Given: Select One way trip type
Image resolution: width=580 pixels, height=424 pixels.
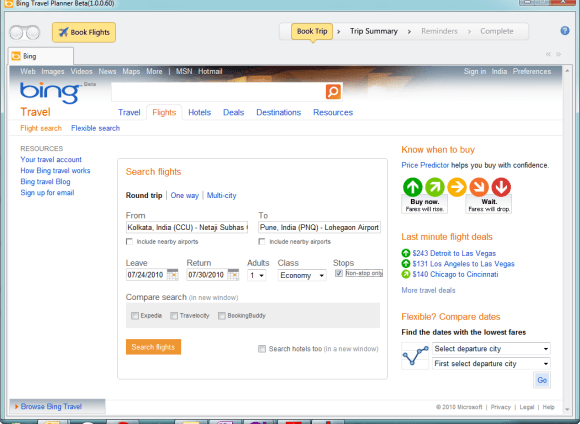Looking at the screenshot, I should (x=185, y=195).
